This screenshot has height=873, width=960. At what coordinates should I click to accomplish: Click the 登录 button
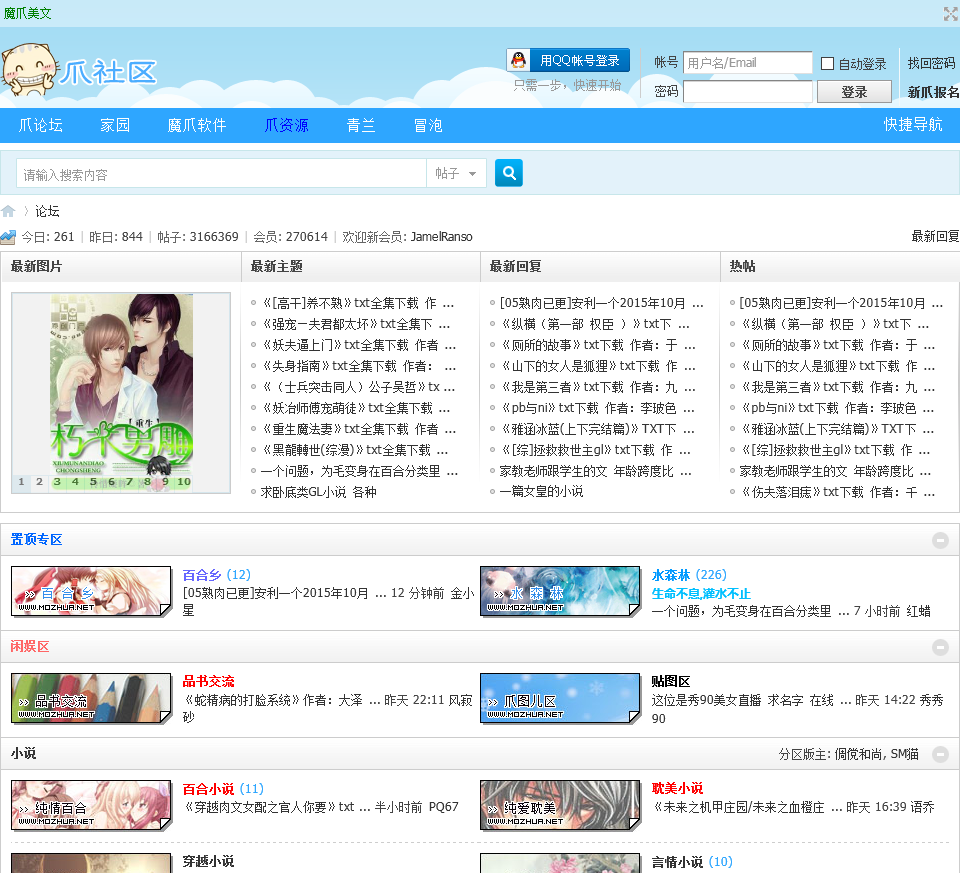click(854, 92)
